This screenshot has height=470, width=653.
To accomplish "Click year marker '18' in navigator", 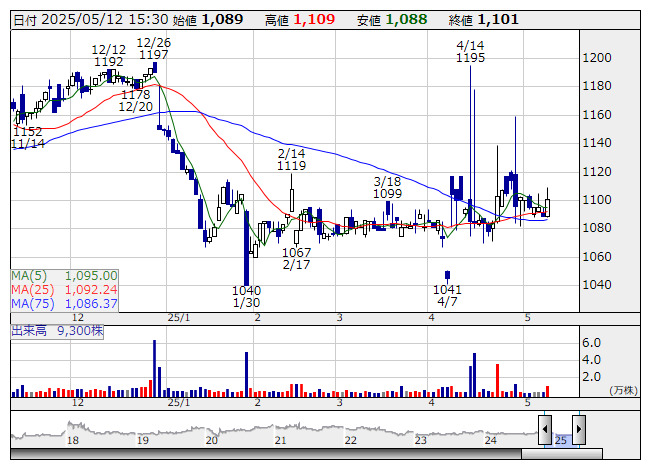I will pyautogui.click(x=72, y=440).
